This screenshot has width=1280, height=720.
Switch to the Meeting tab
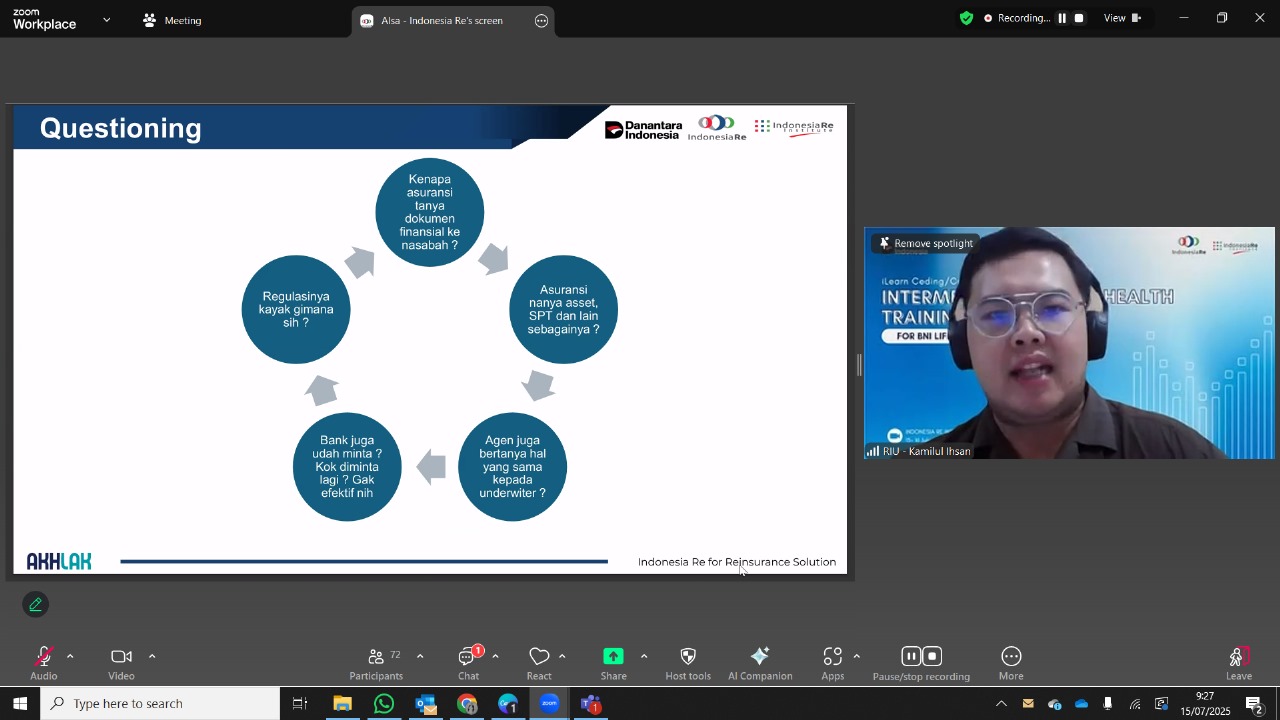(x=172, y=20)
